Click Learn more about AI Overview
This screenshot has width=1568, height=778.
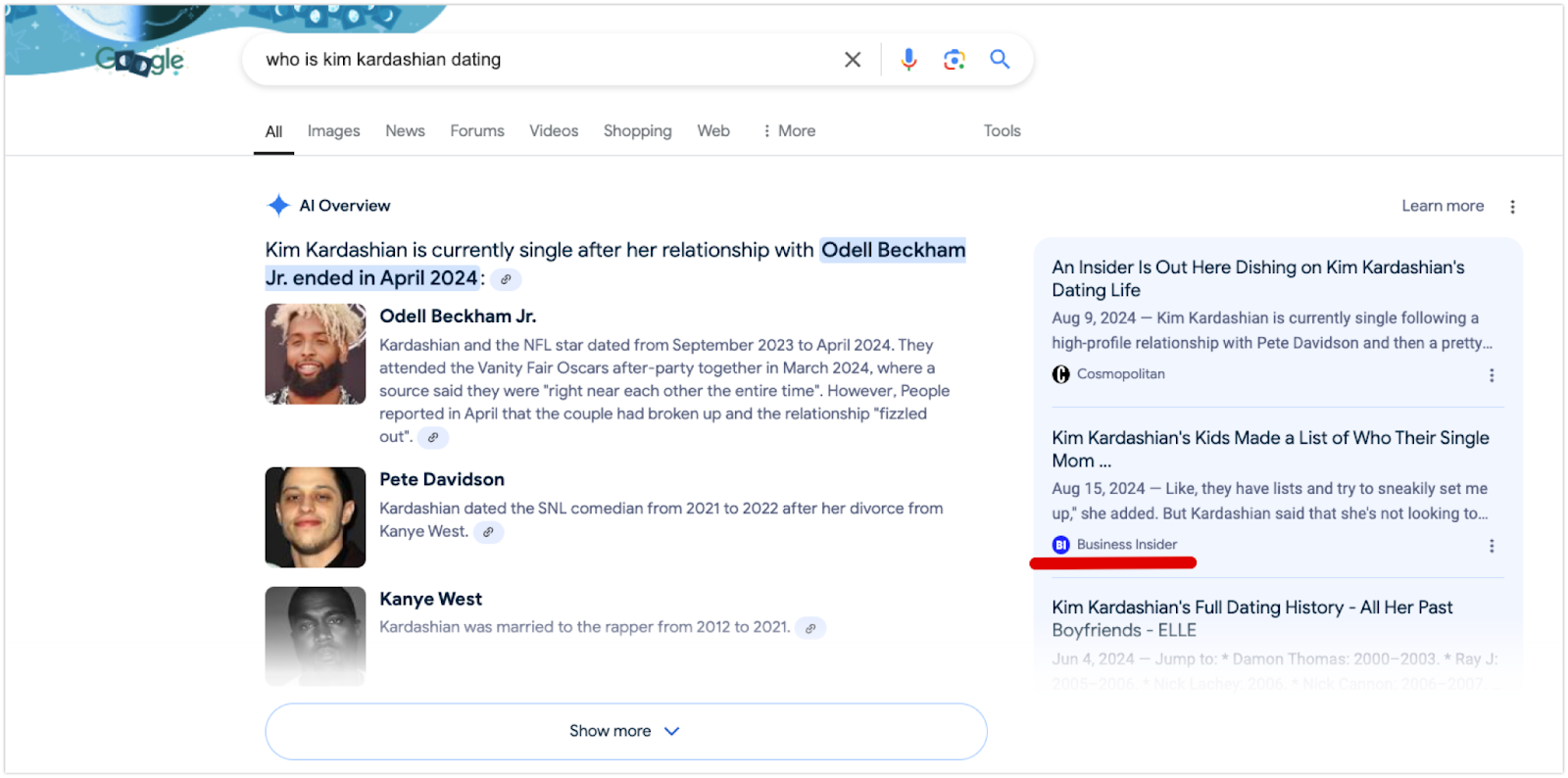1443,206
